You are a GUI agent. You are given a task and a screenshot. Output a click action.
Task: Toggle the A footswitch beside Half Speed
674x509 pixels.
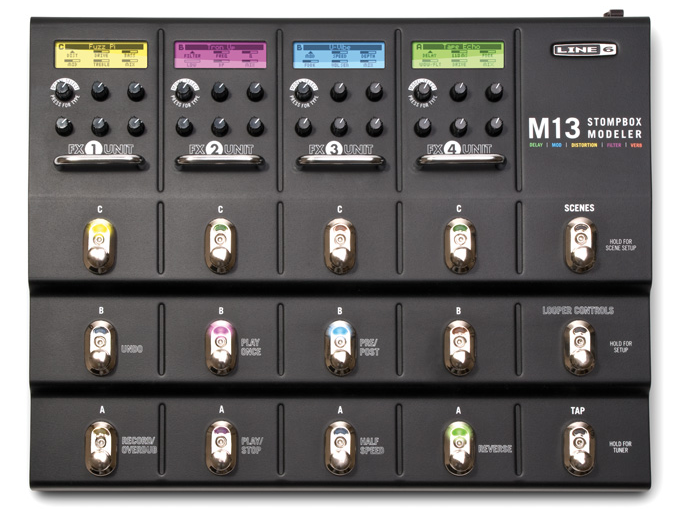[x=340, y=448]
